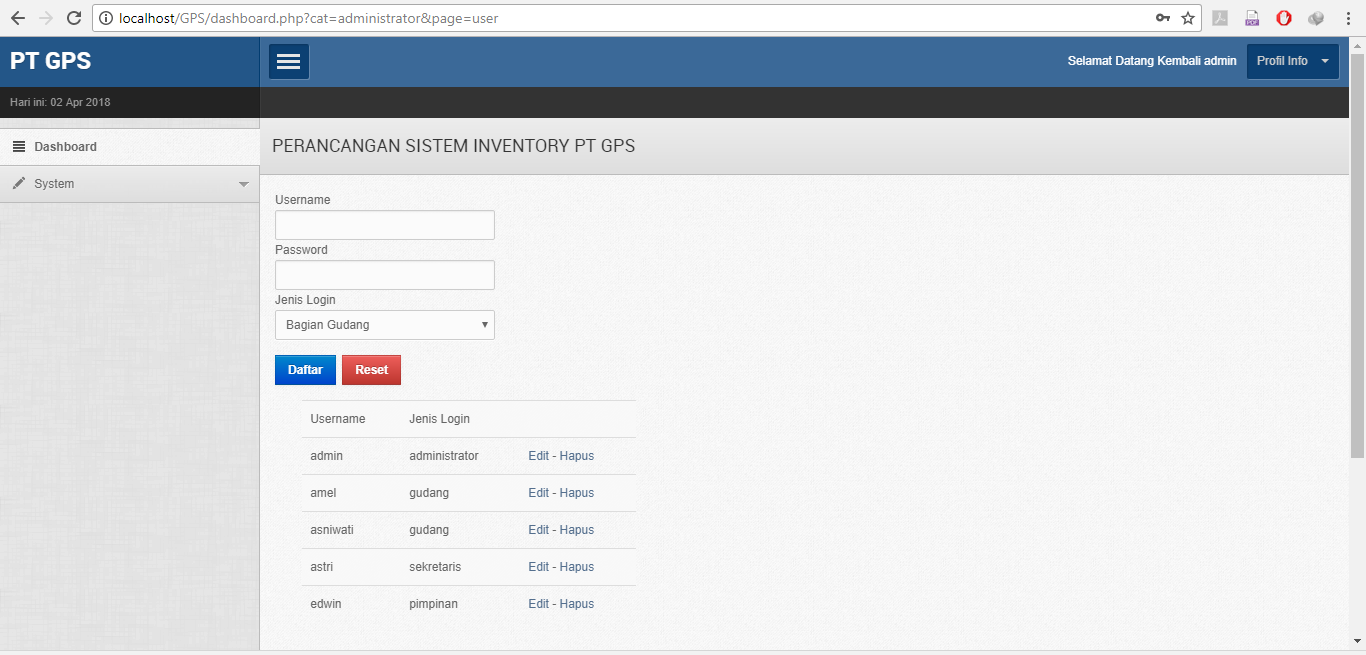Screen dimensions: 1366x655
Task: Focus the Password input field
Action: click(385, 275)
